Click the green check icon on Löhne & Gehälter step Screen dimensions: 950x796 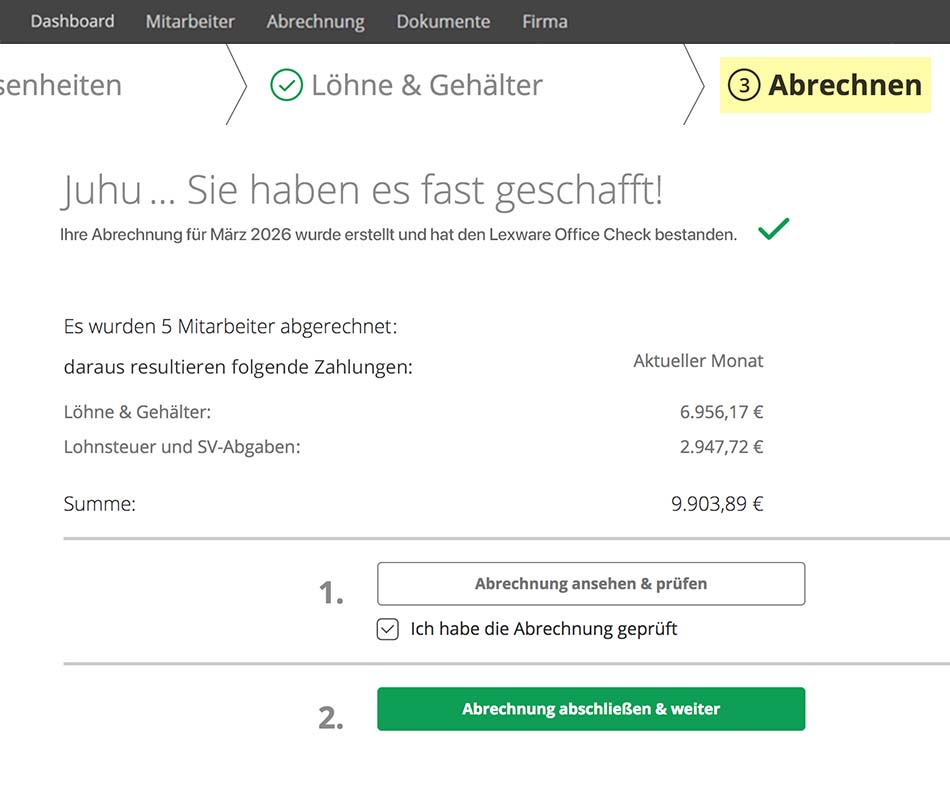click(x=286, y=85)
